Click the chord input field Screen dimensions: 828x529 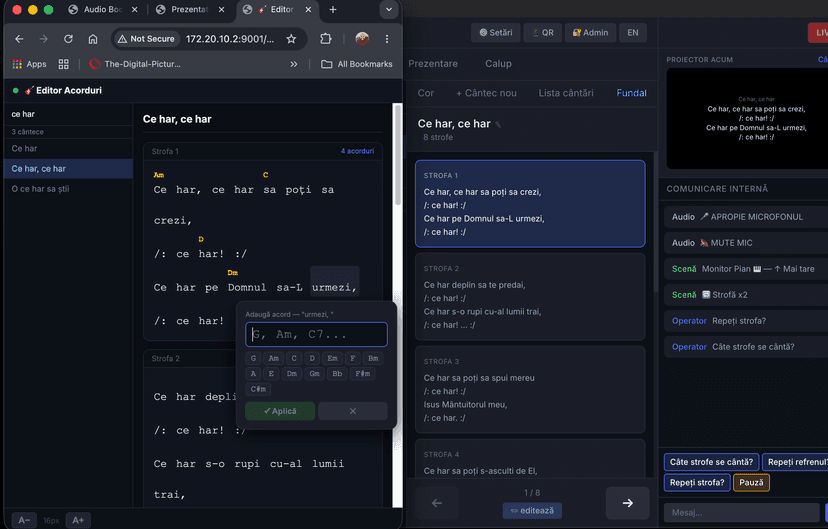pos(316,334)
